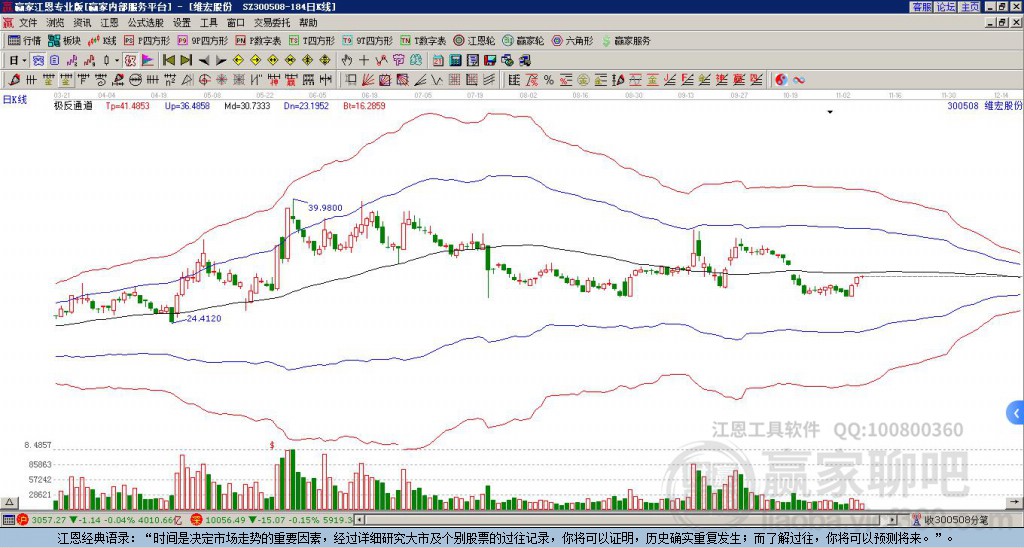
Task: Click the 论坛 forum button
Action: (x=946, y=7)
